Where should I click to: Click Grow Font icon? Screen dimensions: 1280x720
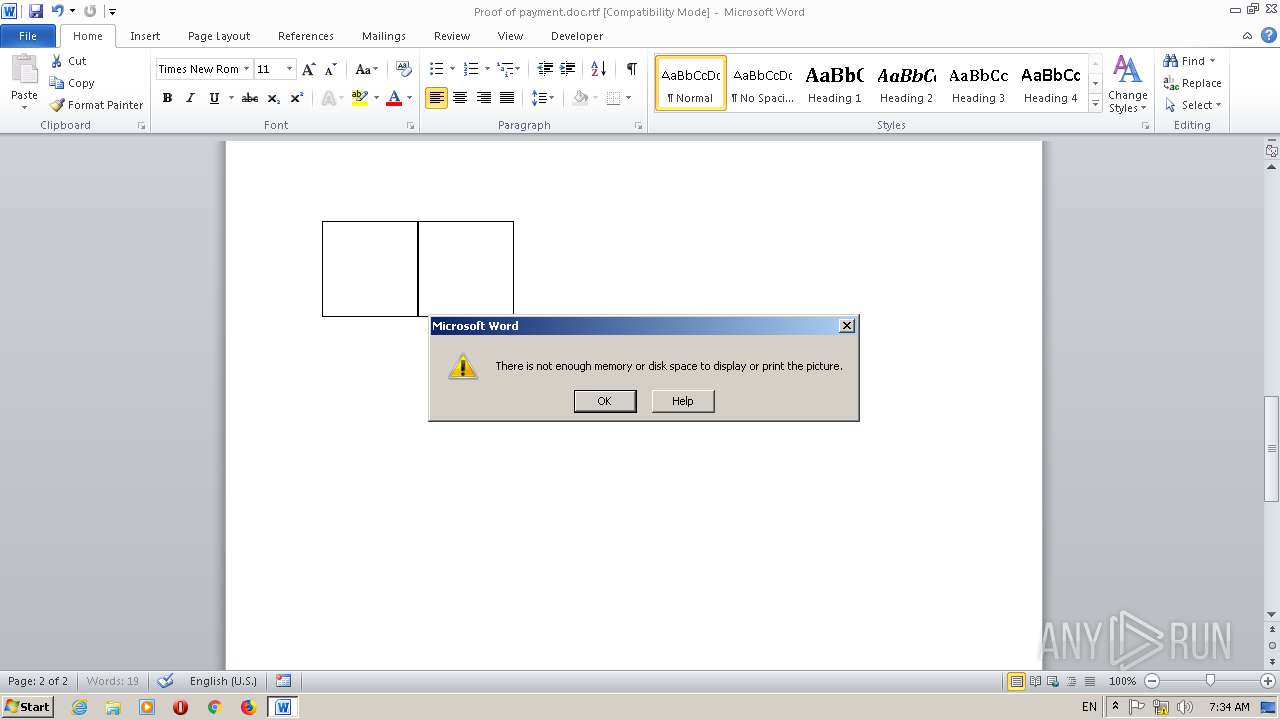(x=309, y=69)
